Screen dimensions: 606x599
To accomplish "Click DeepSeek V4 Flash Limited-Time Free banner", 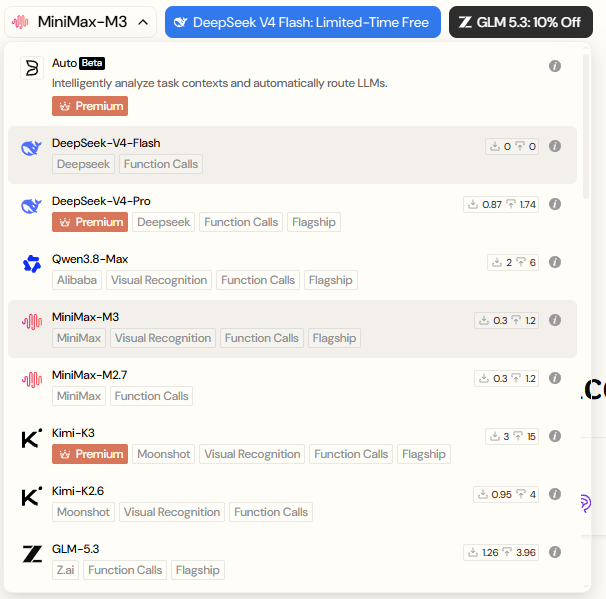I will (303, 22).
